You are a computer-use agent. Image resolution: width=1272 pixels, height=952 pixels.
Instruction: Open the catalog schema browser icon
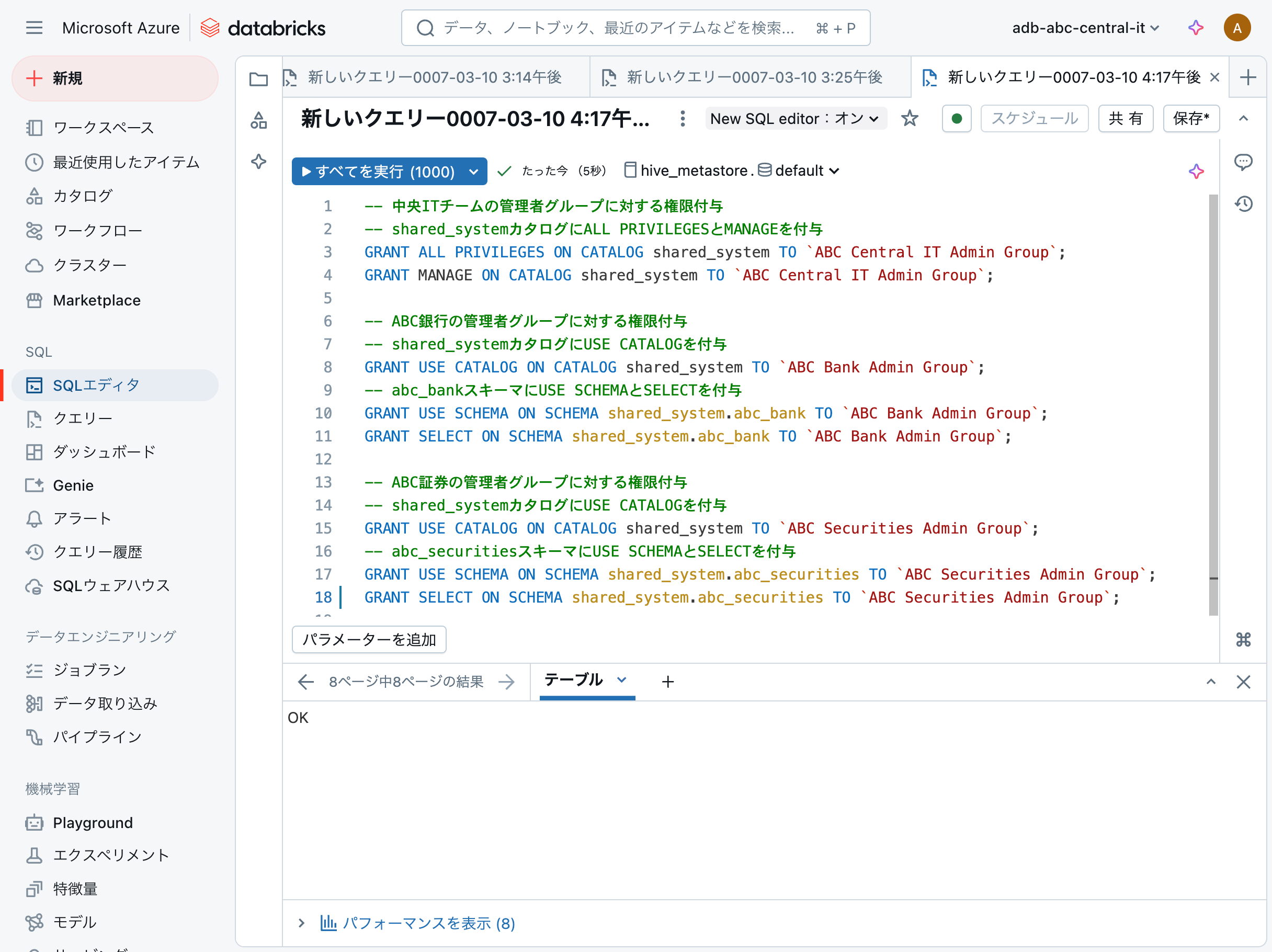tap(258, 120)
